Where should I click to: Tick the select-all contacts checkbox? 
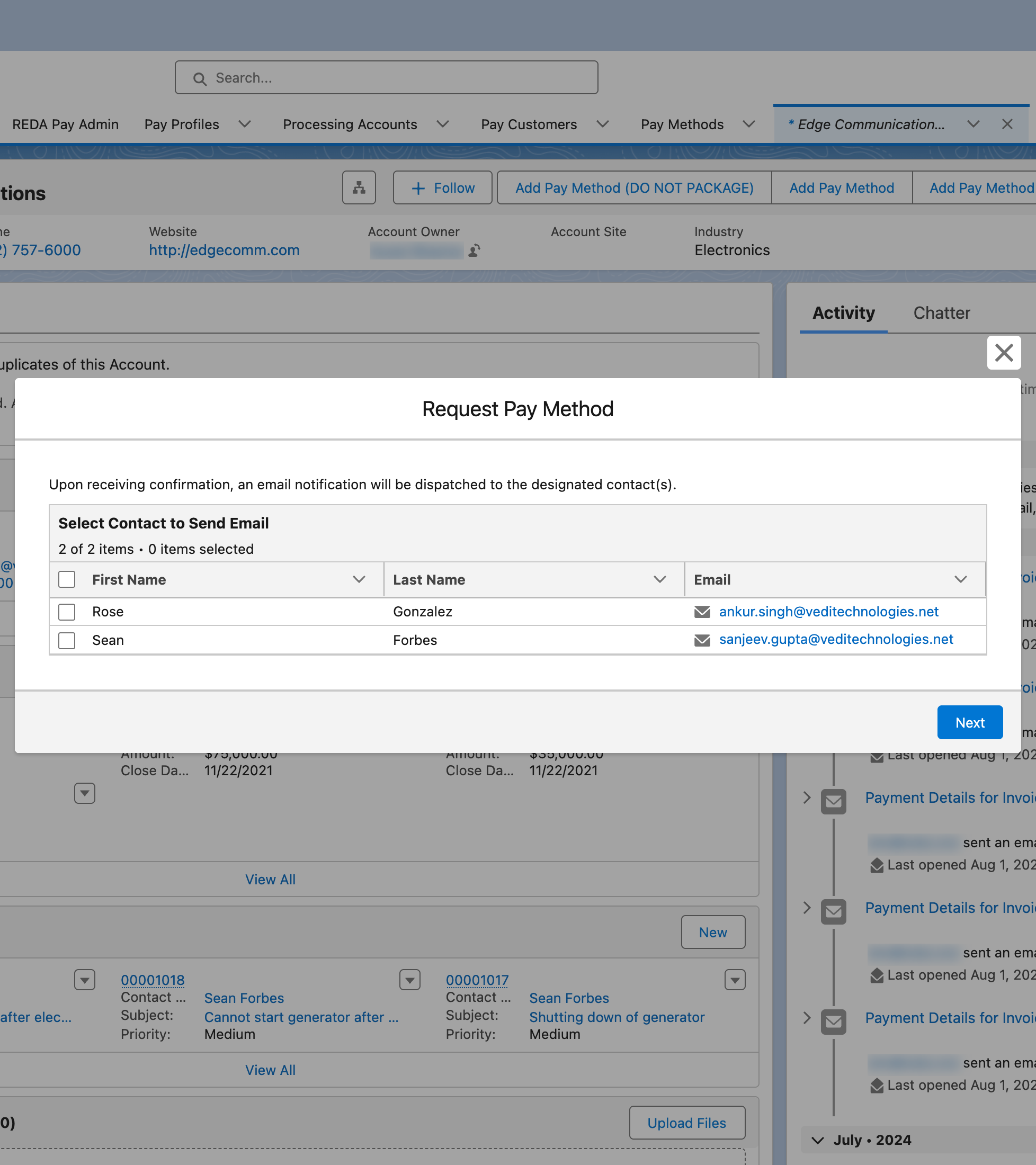(x=67, y=579)
